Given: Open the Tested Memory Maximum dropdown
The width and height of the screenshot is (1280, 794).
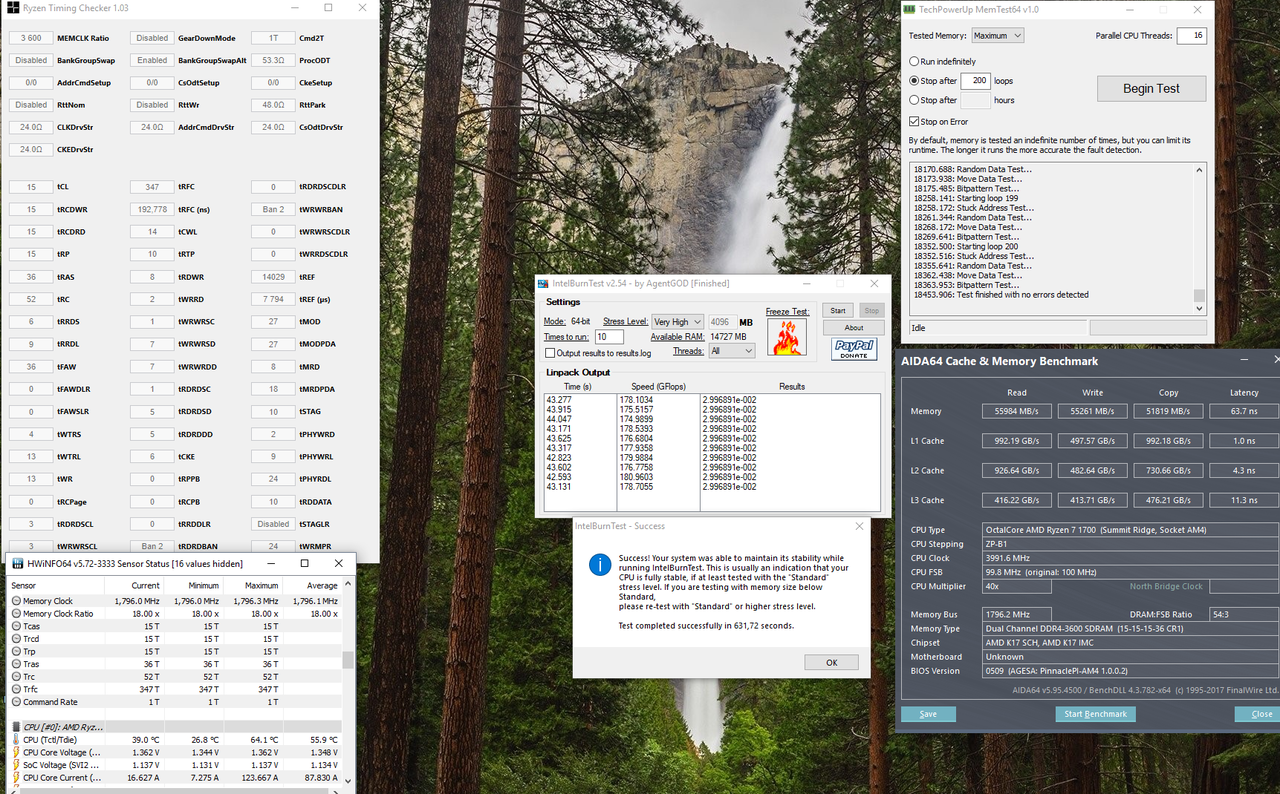Looking at the screenshot, I should [x=997, y=35].
